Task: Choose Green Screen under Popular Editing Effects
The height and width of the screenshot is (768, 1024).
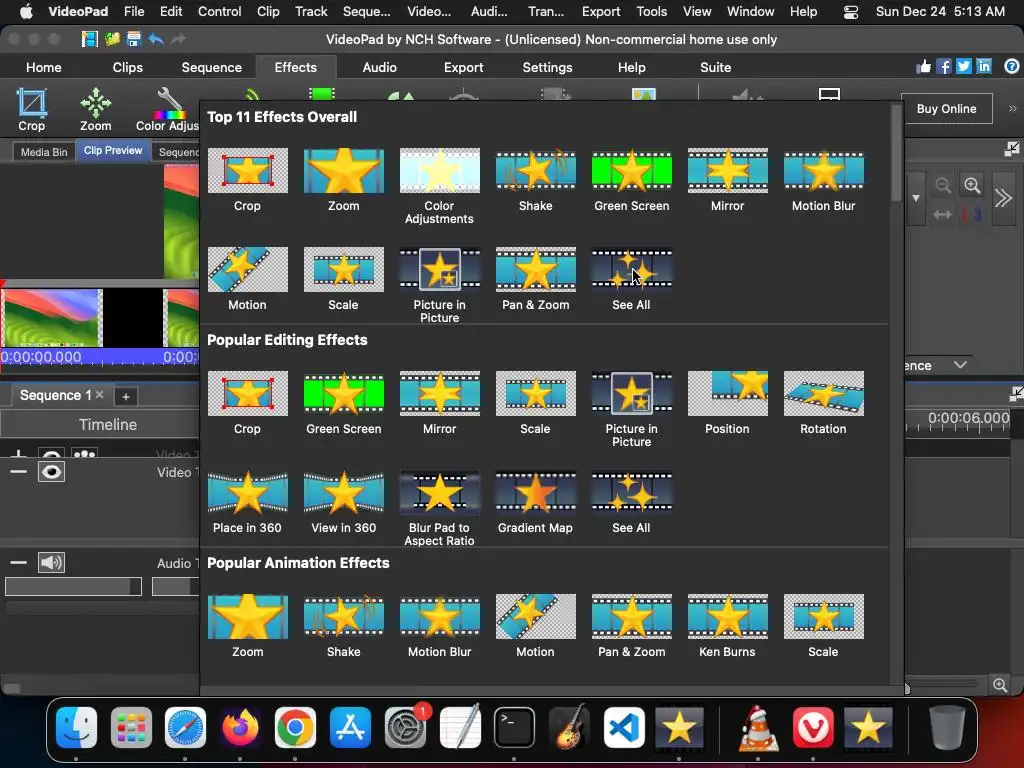Action: (x=344, y=402)
